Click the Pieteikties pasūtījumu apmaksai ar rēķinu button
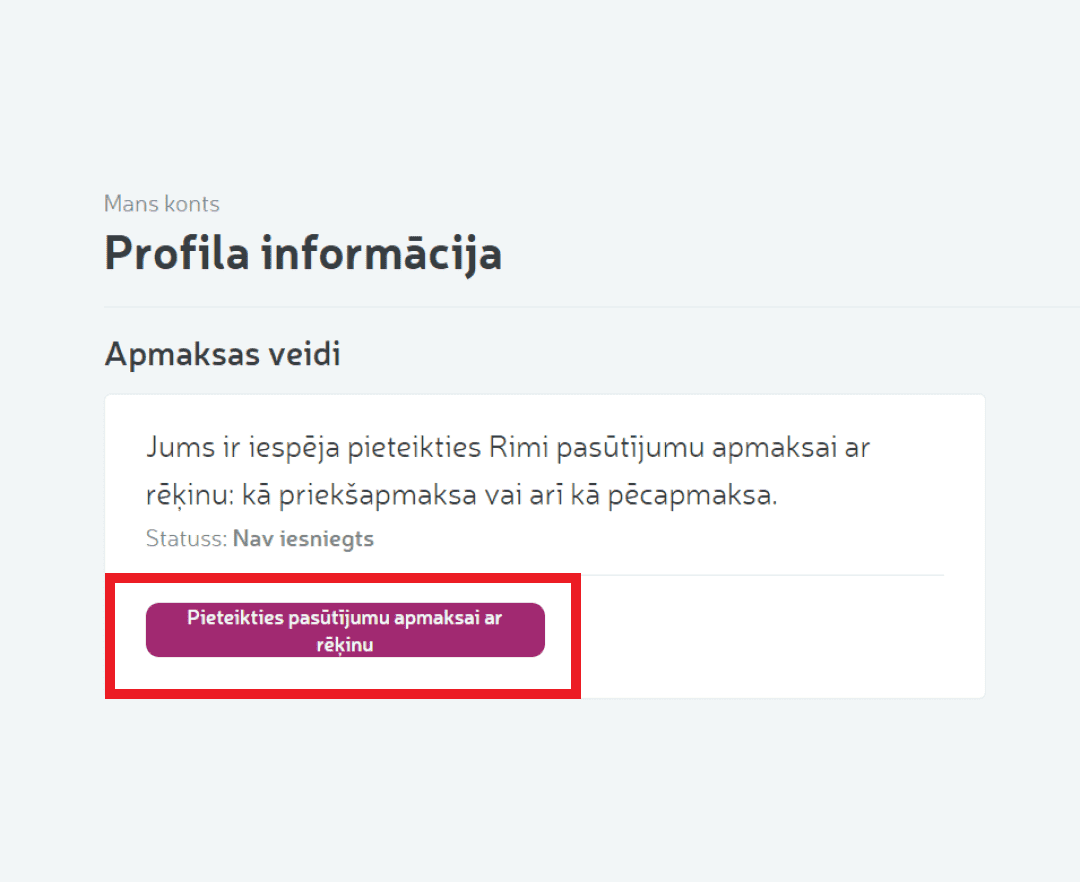 [x=345, y=630]
